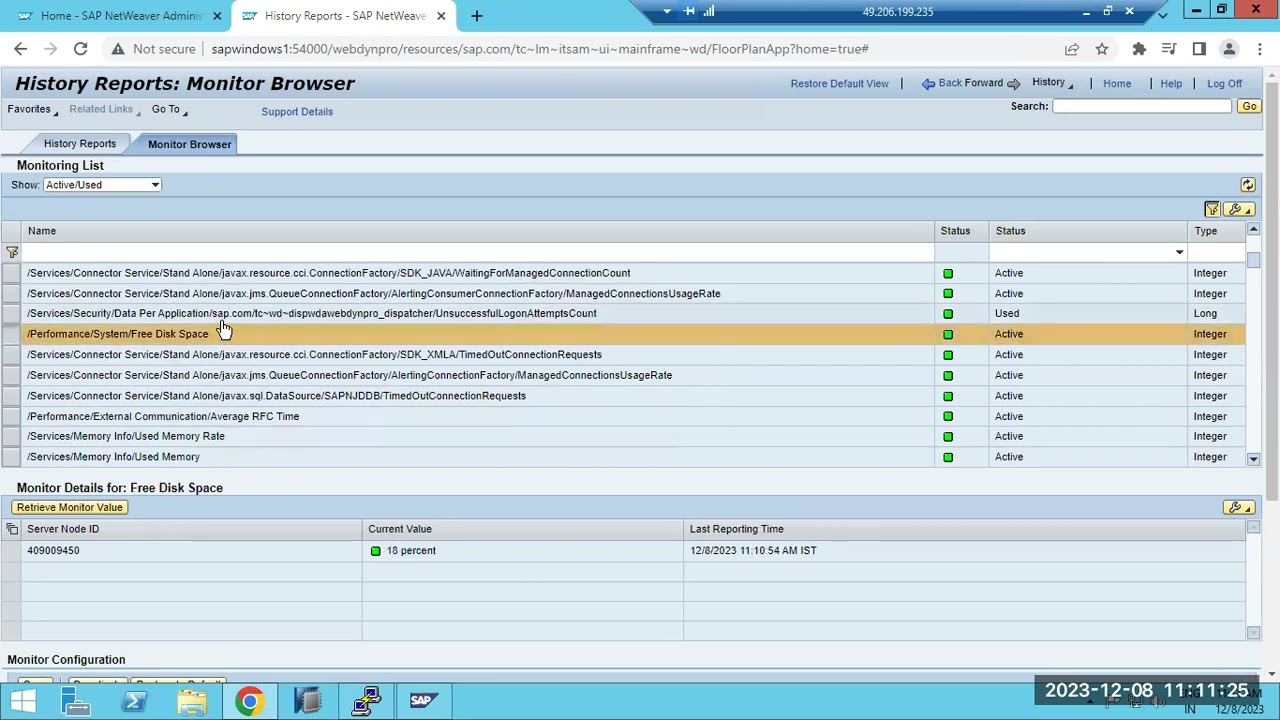Select row for SDK_XMLA TimedOutConnectionRequests
Image resolution: width=1280 pixels, height=720 pixels.
pyautogui.click(x=10, y=355)
